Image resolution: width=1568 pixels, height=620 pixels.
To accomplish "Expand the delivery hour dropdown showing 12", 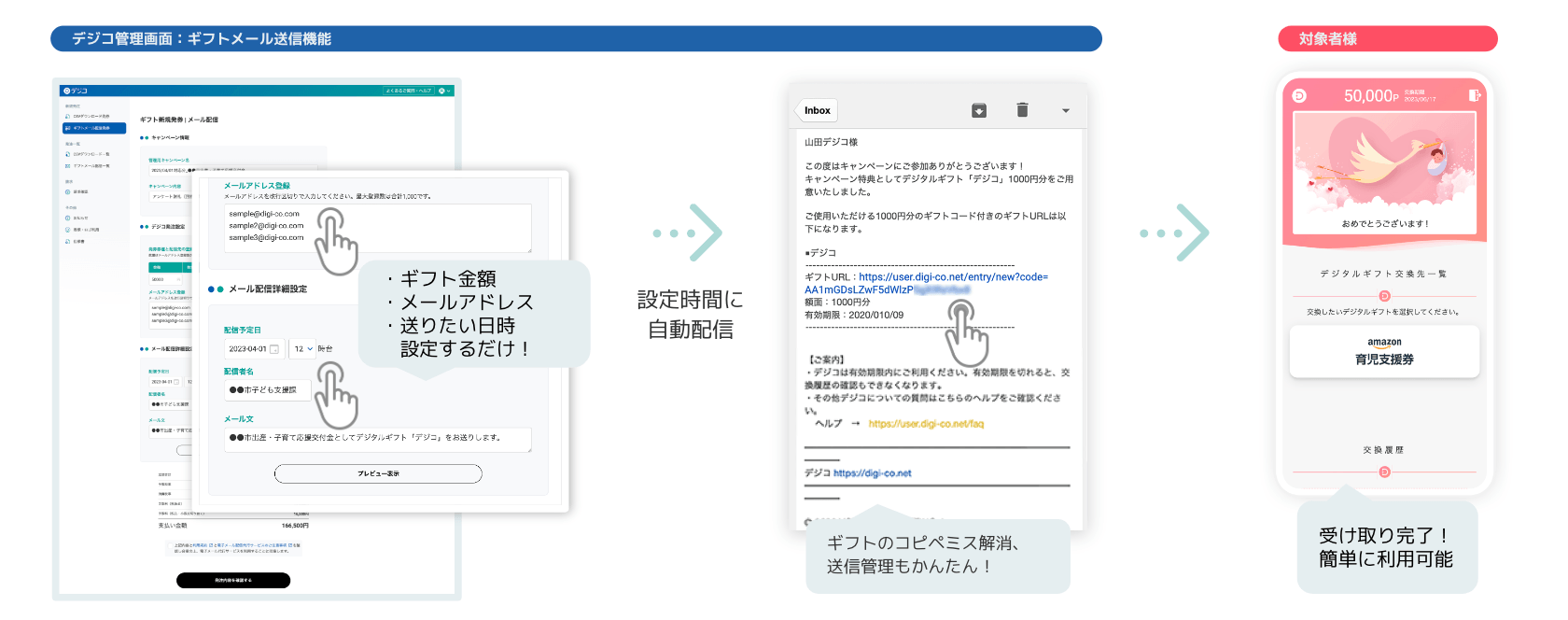I will coord(302,348).
